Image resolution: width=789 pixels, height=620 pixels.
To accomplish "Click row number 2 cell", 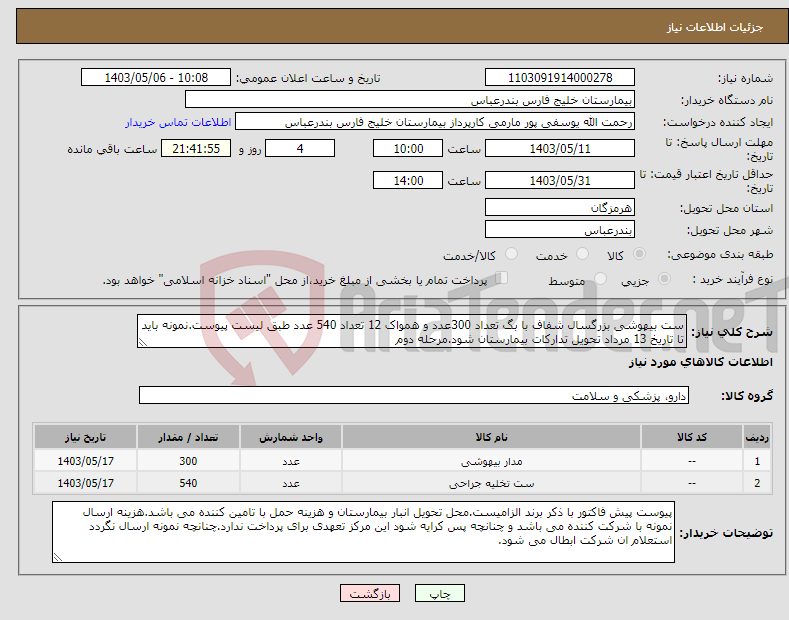I will coord(757,483).
